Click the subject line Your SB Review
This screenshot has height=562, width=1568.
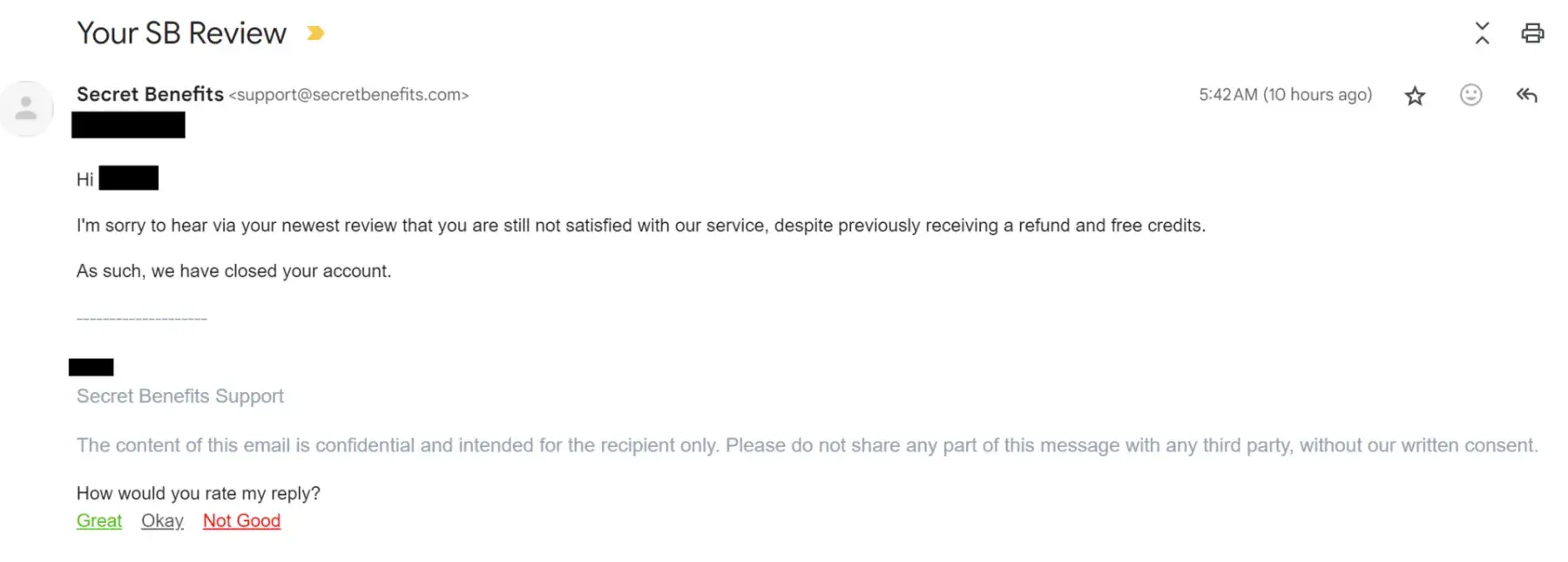point(181,33)
